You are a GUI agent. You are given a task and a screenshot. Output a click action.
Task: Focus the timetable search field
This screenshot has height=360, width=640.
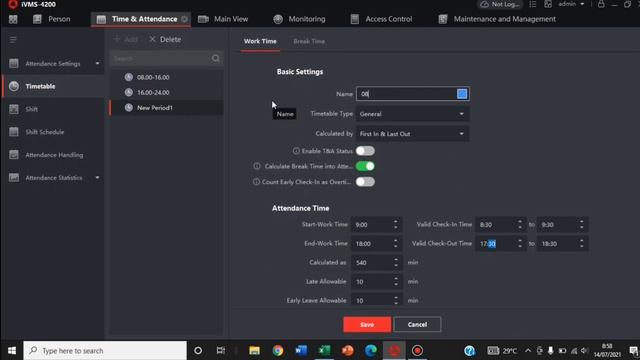160,58
